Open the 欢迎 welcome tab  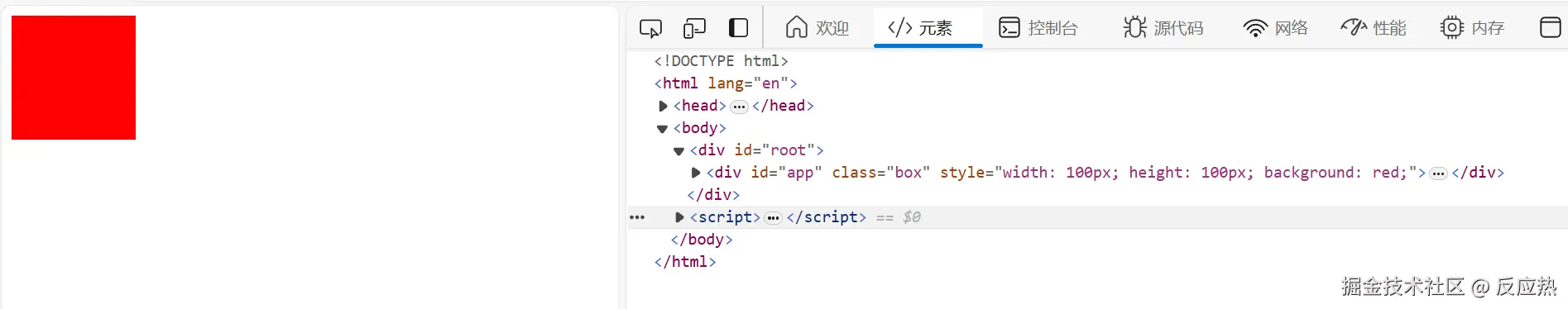coord(818,28)
